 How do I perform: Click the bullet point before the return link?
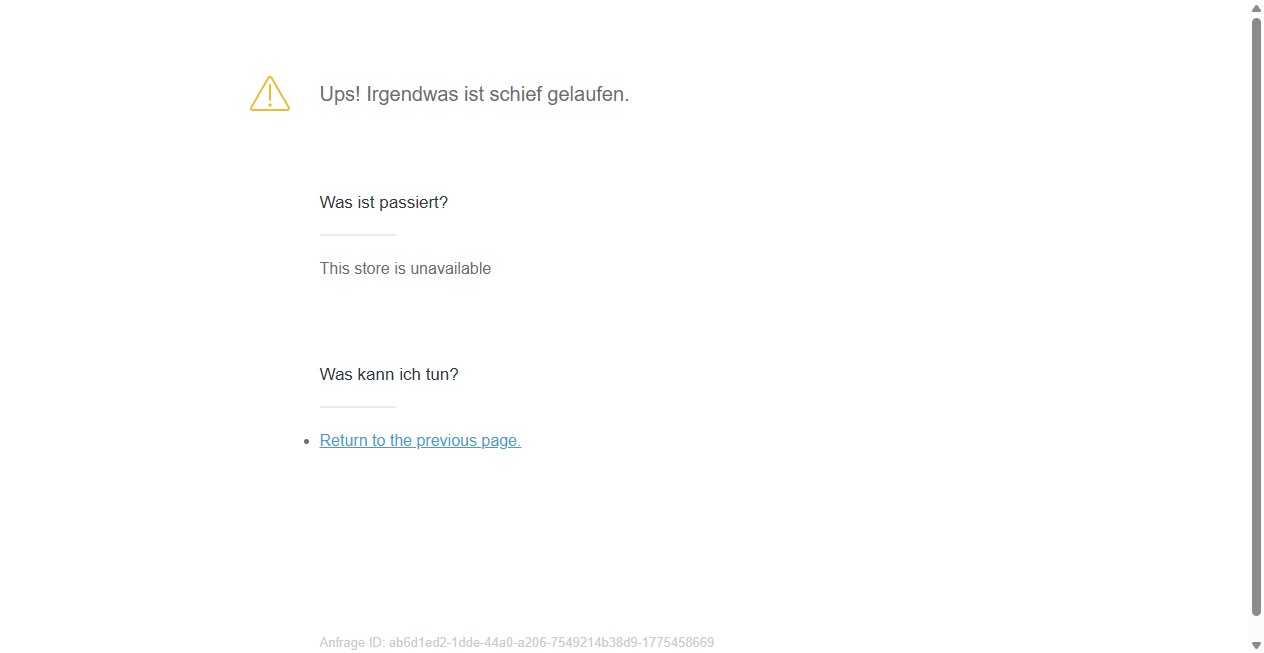(307, 441)
